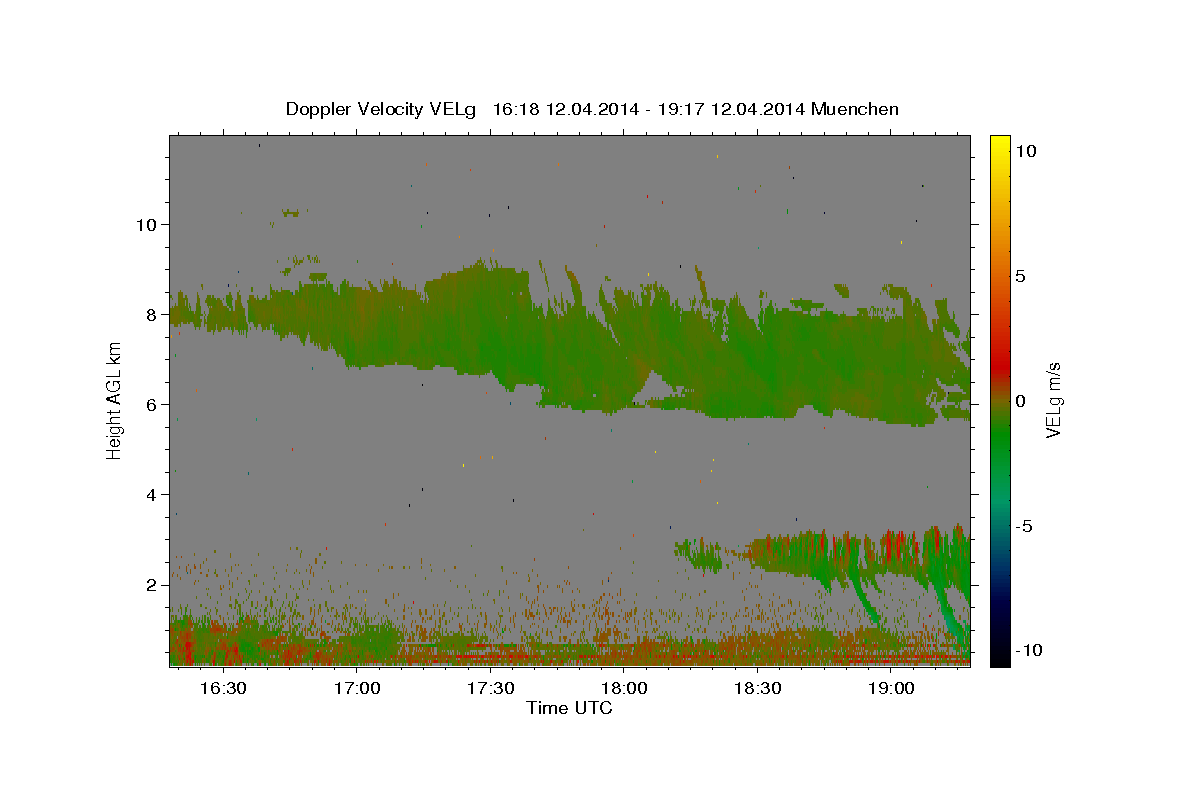Click the colorbar value -10 at bottom
1200x800 pixels.
(1027, 650)
